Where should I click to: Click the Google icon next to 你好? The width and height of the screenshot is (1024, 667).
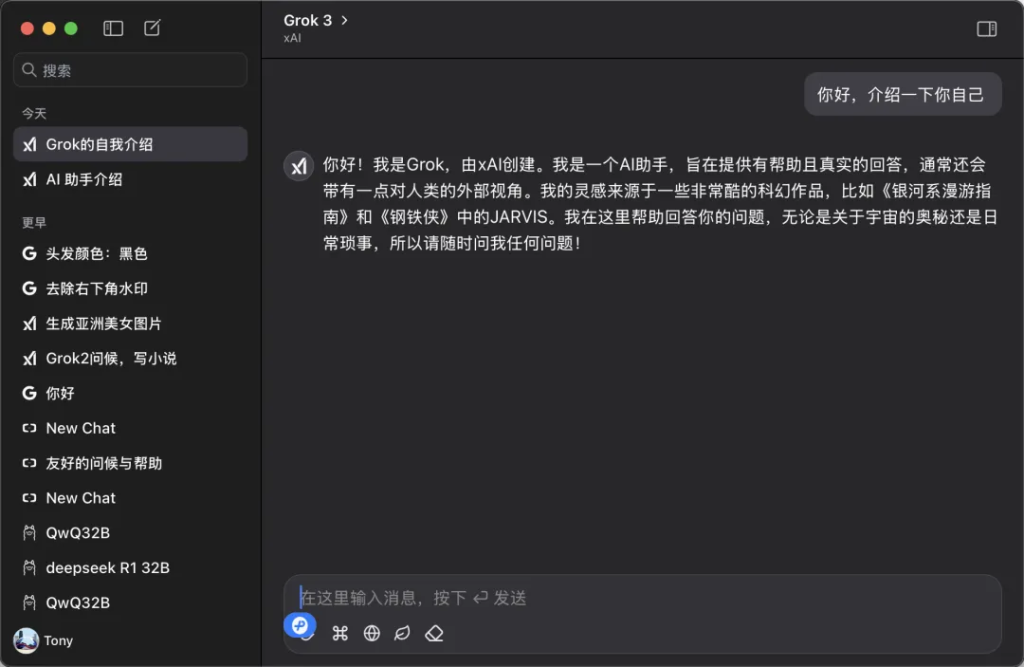tap(29, 393)
